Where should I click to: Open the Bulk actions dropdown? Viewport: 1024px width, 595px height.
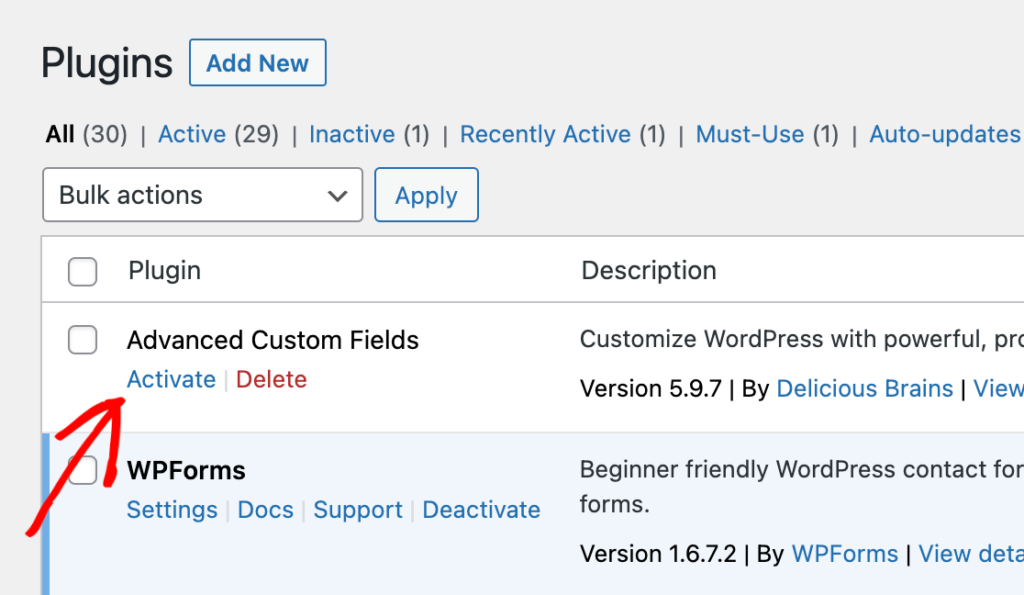click(x=202, y=194)
